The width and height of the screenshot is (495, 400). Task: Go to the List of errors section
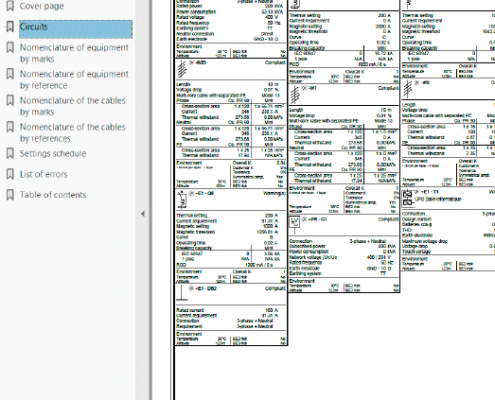coord(43,174)
